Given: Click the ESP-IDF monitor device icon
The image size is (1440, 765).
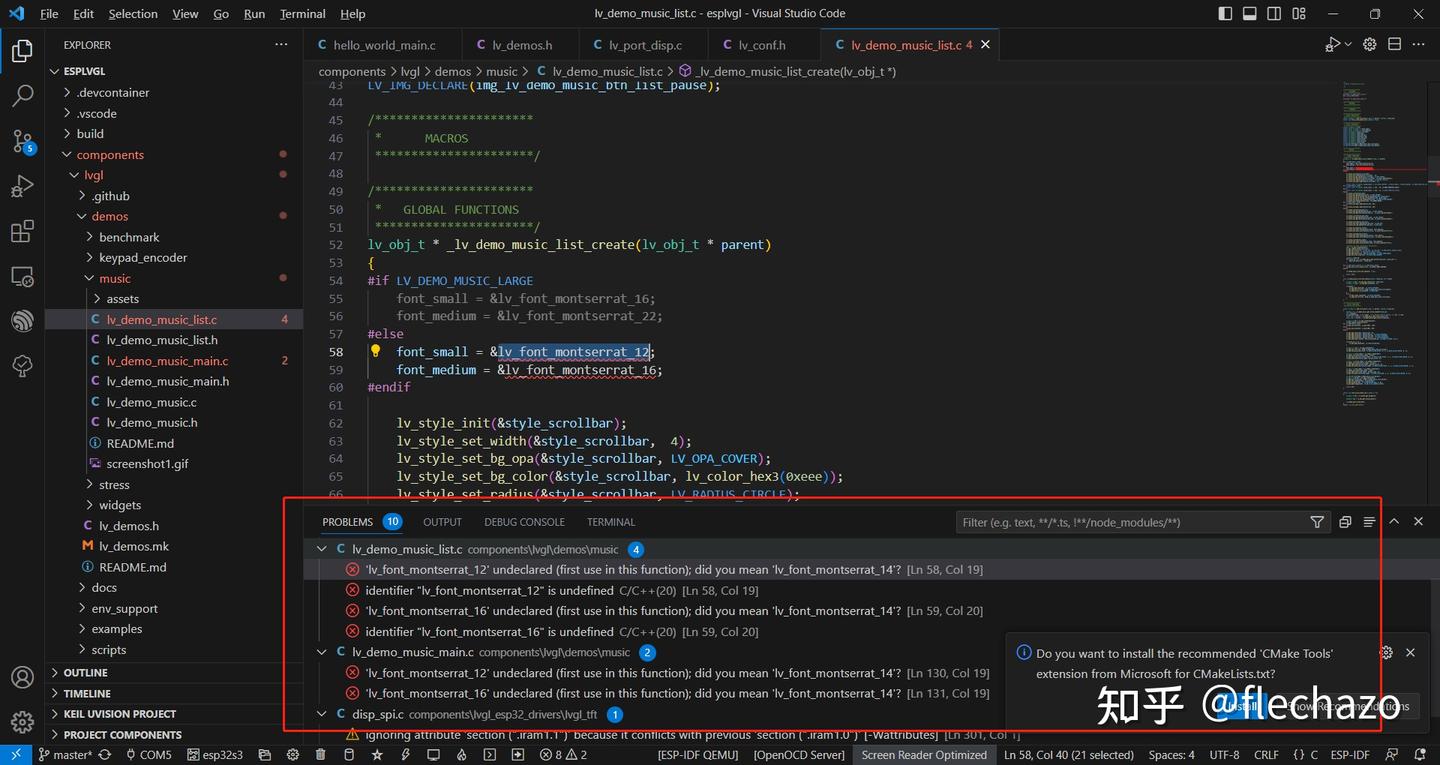Looking at the screenshot, I should pyautogui.click(x=433, y=755).
